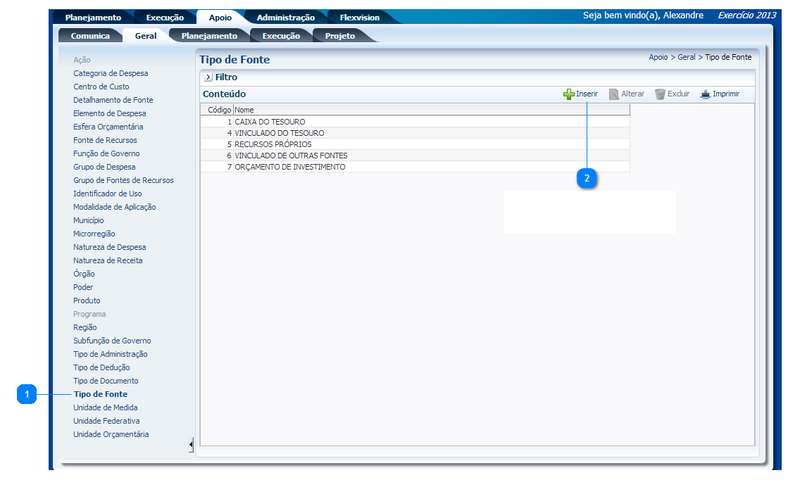Open Natureza de Receita sidebar link

click(x=108, y=260)
